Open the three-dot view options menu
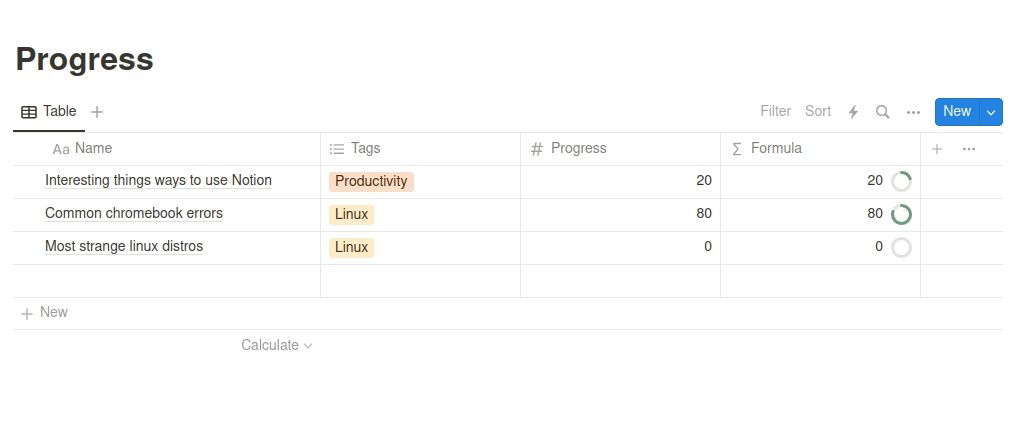This screenshot has width=1020, height=433. (913, 112)
